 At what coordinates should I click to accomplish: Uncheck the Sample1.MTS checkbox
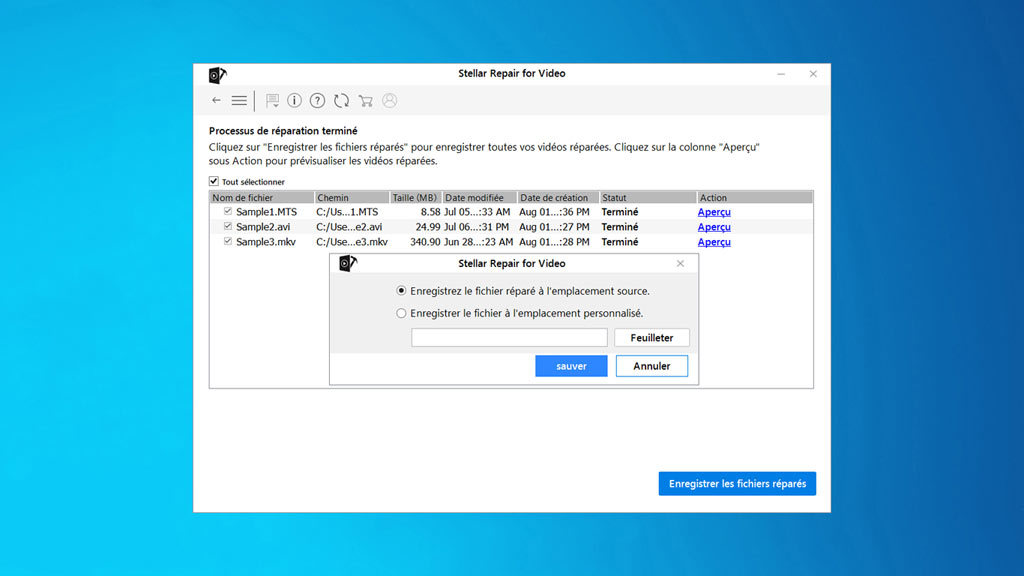pyautogui.click(x=228, y=211)
